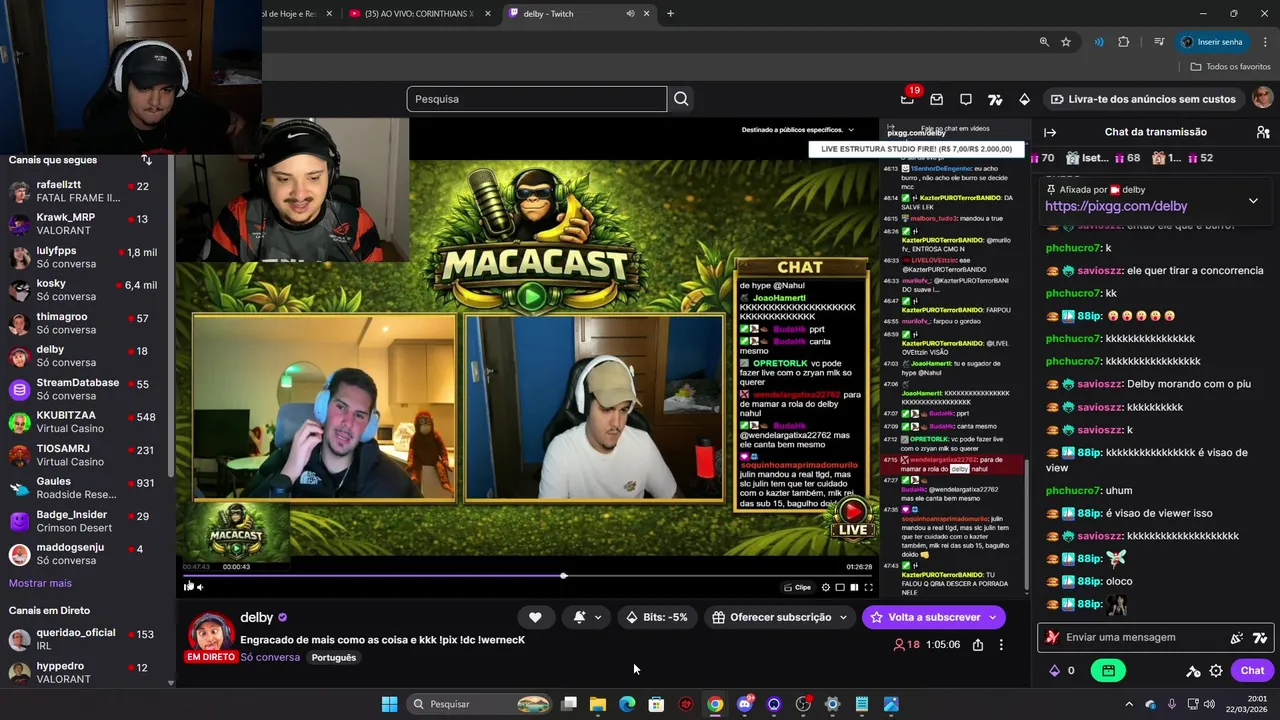Open the player settings gear

(x=825, y=587)
